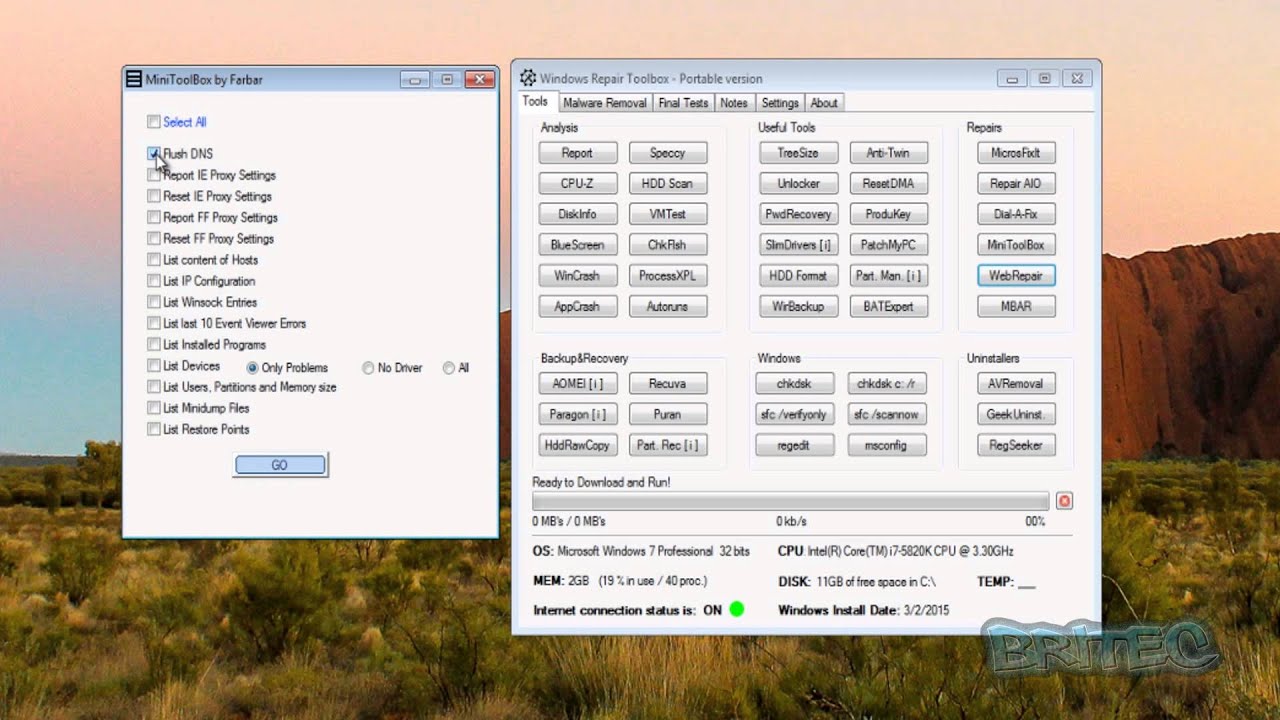Select the No Driver radio option
Screen dimensions: 1280x720
pos(368,368)
